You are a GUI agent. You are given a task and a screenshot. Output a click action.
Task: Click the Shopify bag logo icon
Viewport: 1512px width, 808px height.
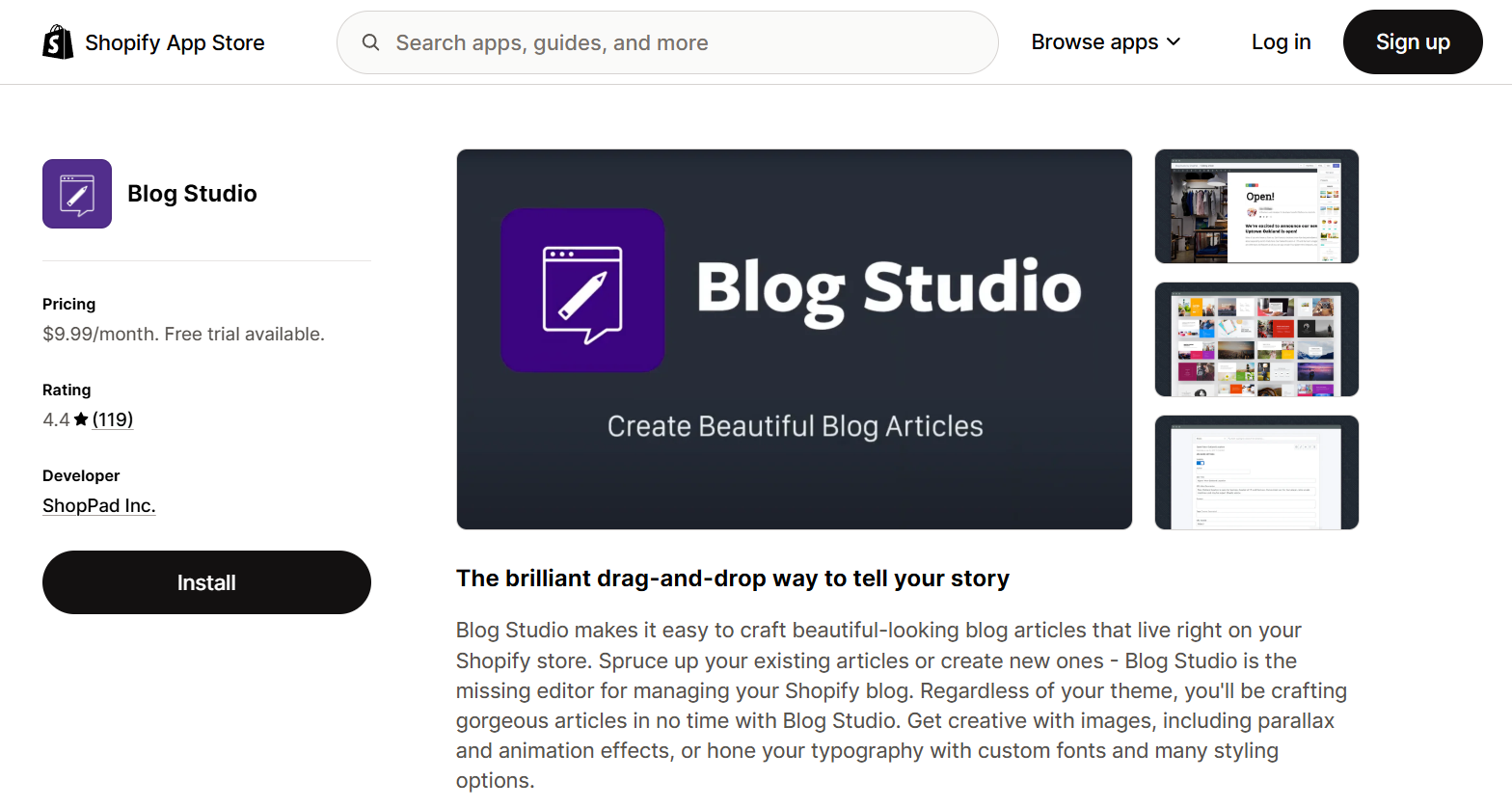(x=58, y=42)
